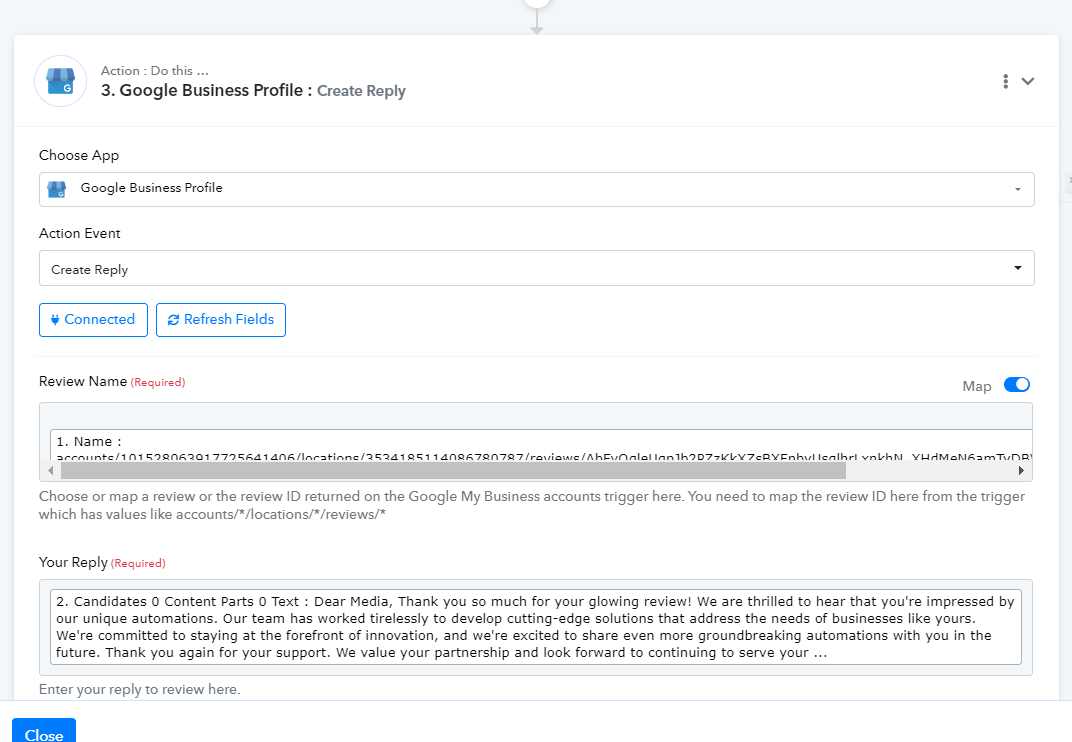Click the Review Name horizontal scrollbar thumb
1072x742 pixels.
[453, 471]
